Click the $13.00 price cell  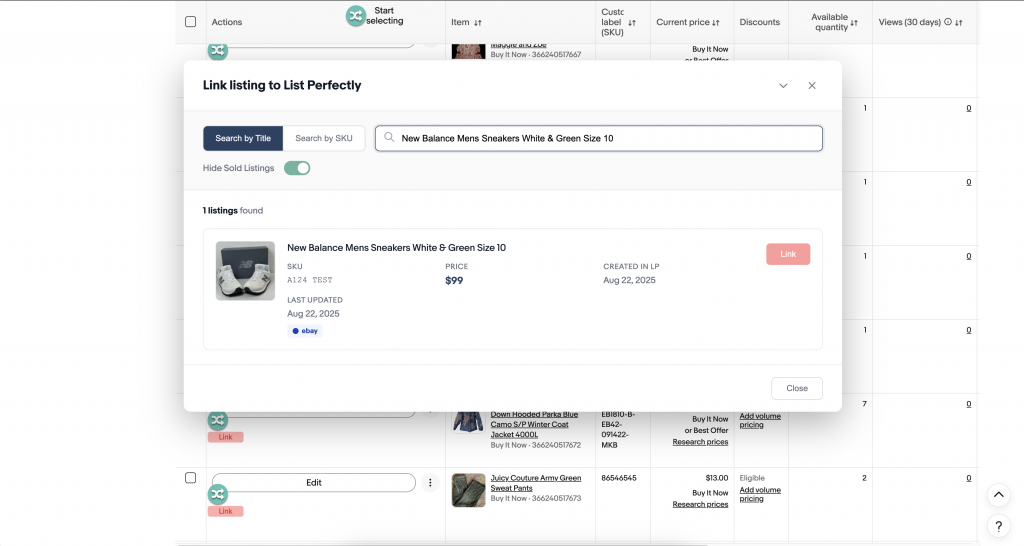[716, 478]
